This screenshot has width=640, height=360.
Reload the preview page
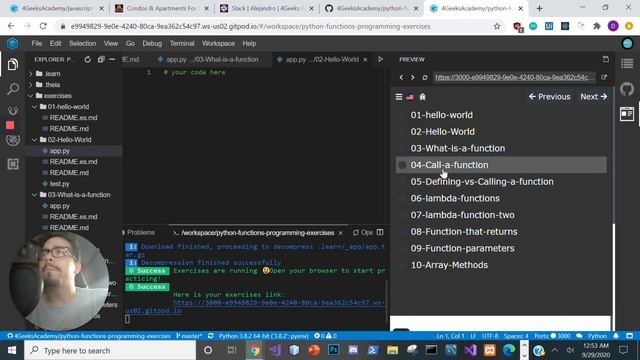425,77
